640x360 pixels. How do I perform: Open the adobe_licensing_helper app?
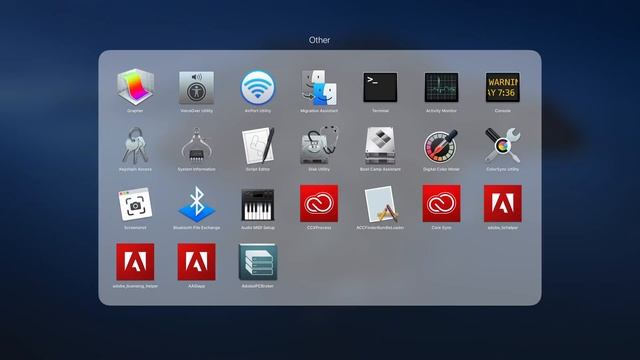(135, 262)
